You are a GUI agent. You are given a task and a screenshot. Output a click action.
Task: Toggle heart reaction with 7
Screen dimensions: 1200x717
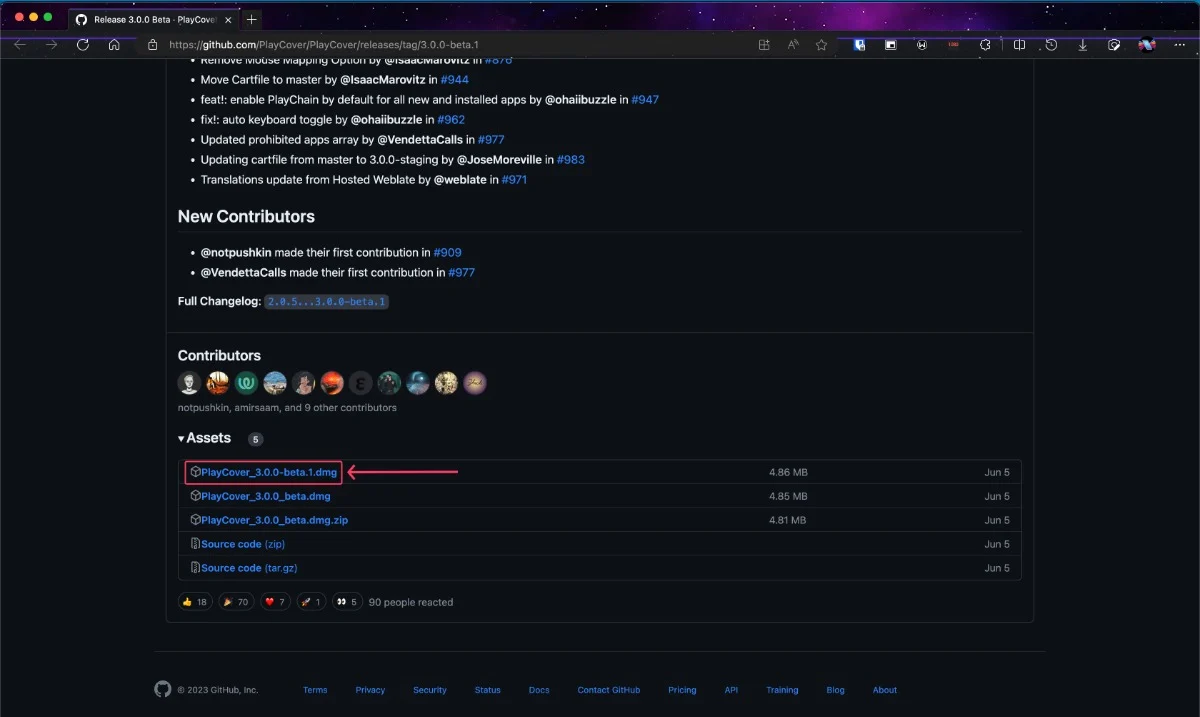point(276,602)
